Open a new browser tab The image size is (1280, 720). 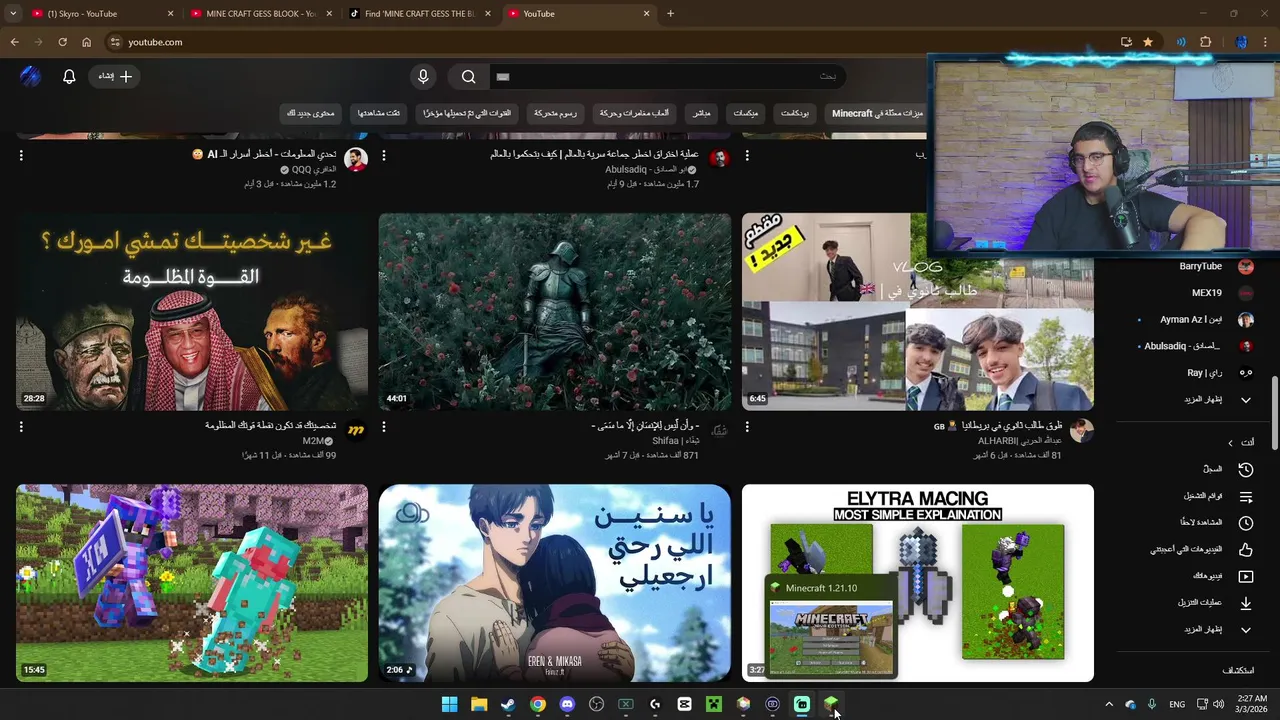[x=670, y=14]
